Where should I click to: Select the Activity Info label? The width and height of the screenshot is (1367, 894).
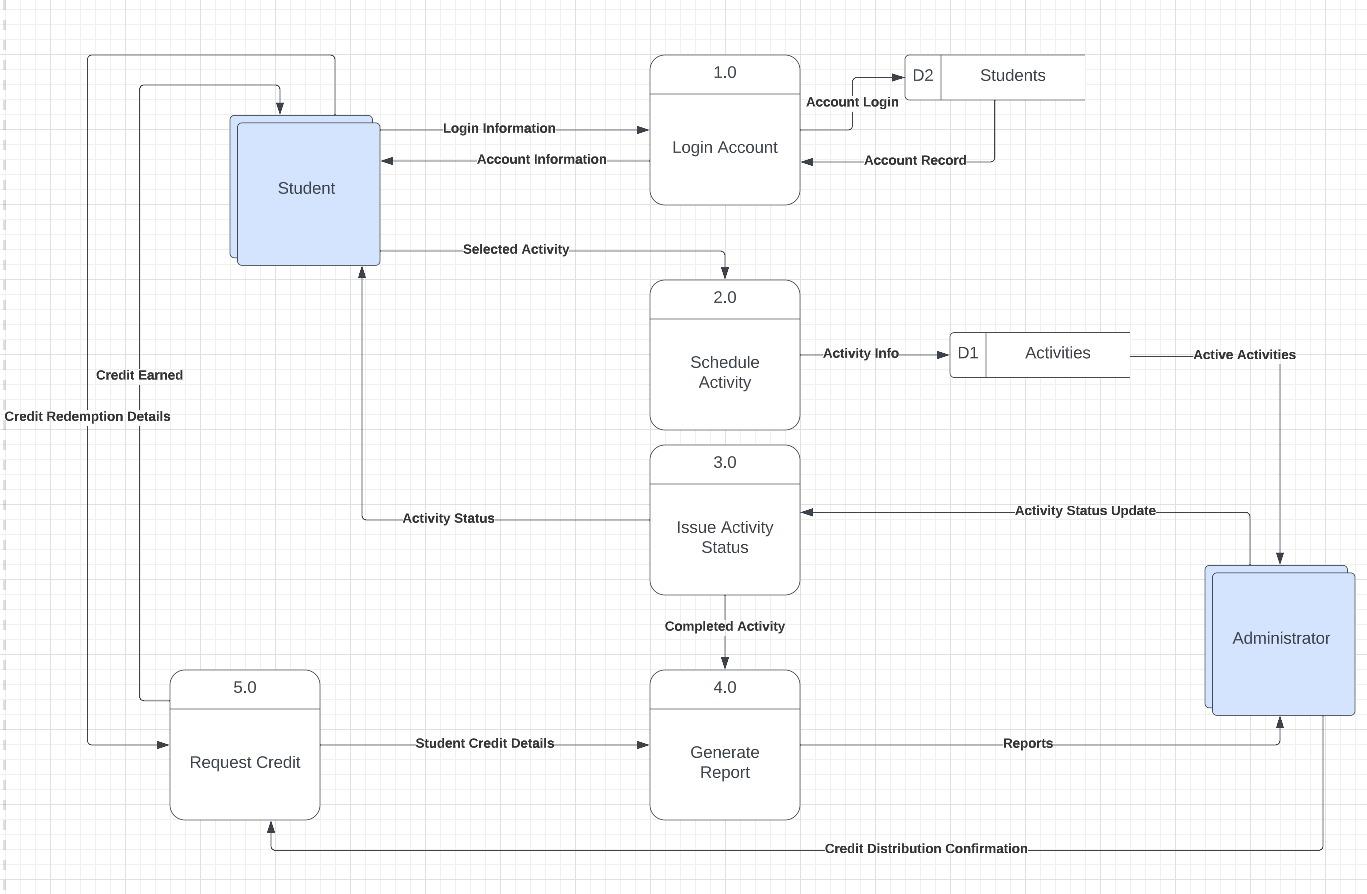(860, 353)
